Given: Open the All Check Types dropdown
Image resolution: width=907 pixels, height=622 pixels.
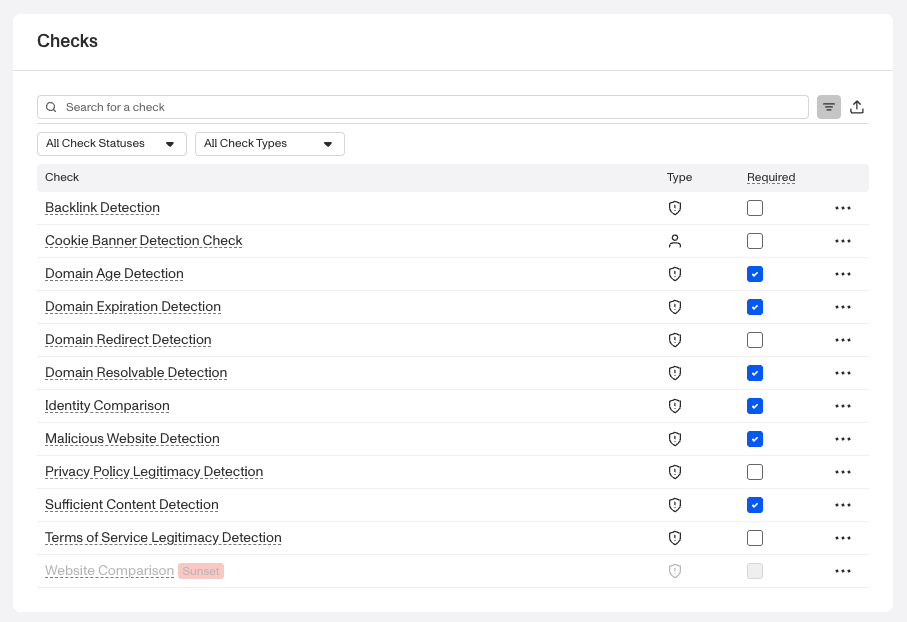Looking at the screenshot, I should click(269, 143).
